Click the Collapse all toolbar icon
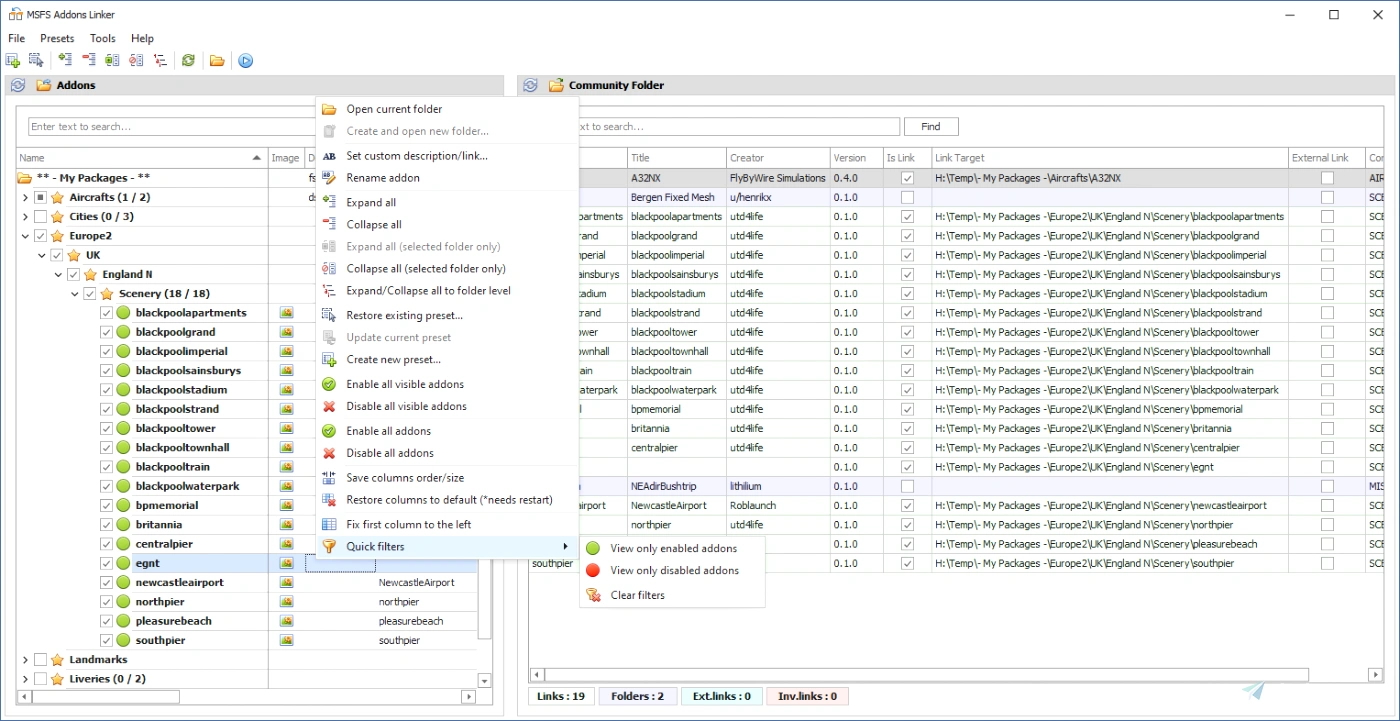The image size is (1400, 721). [89, 61]
